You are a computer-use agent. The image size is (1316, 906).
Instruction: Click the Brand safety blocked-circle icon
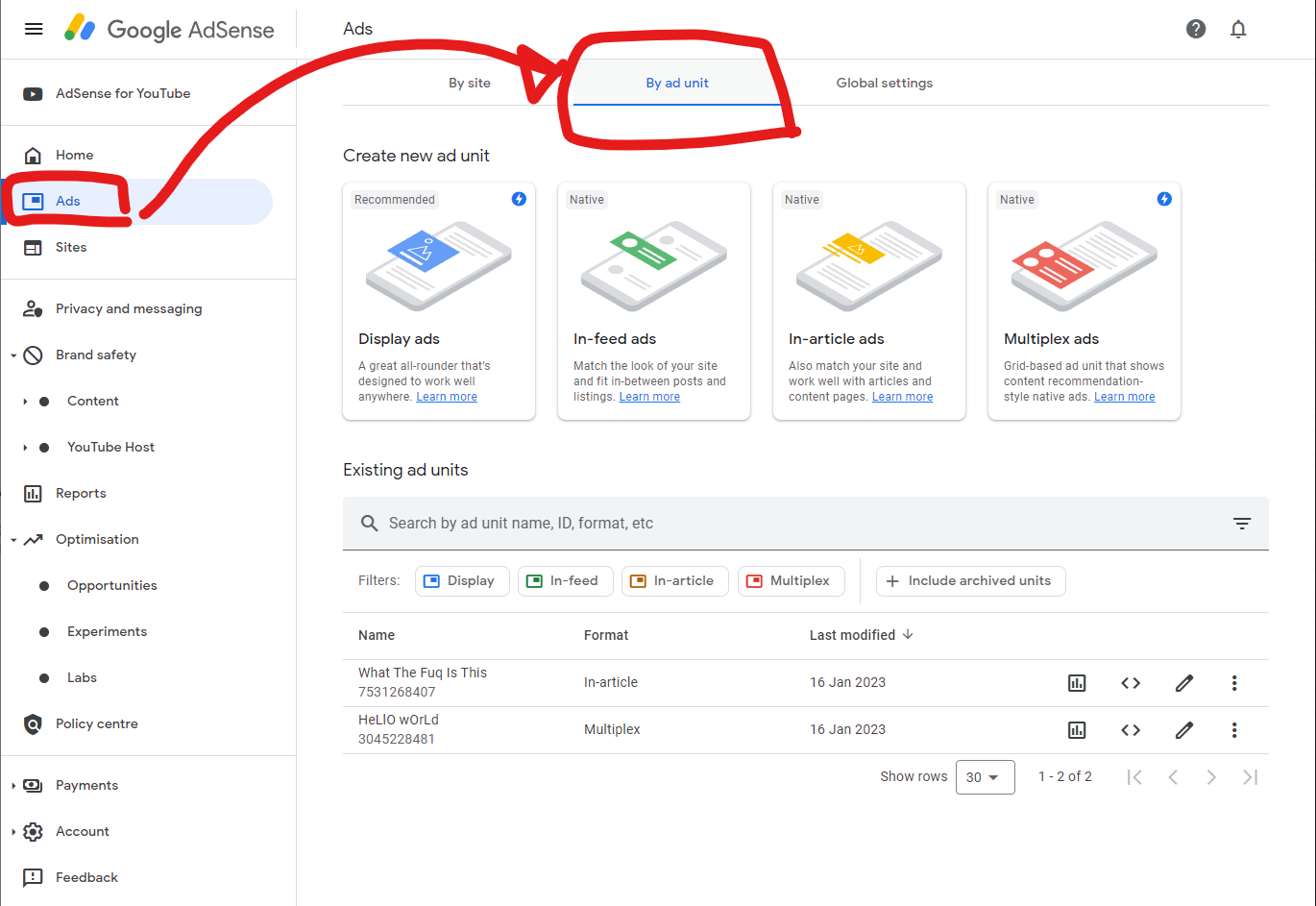point(33,355)
